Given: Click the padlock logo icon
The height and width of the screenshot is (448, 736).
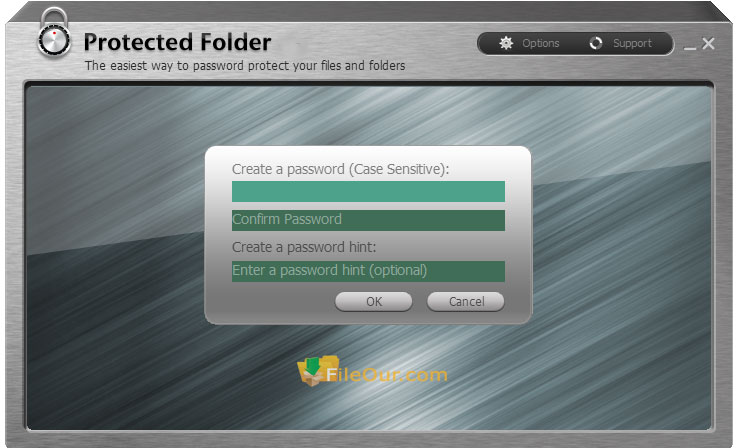Looking at the screenshot, I should point(54,34).
